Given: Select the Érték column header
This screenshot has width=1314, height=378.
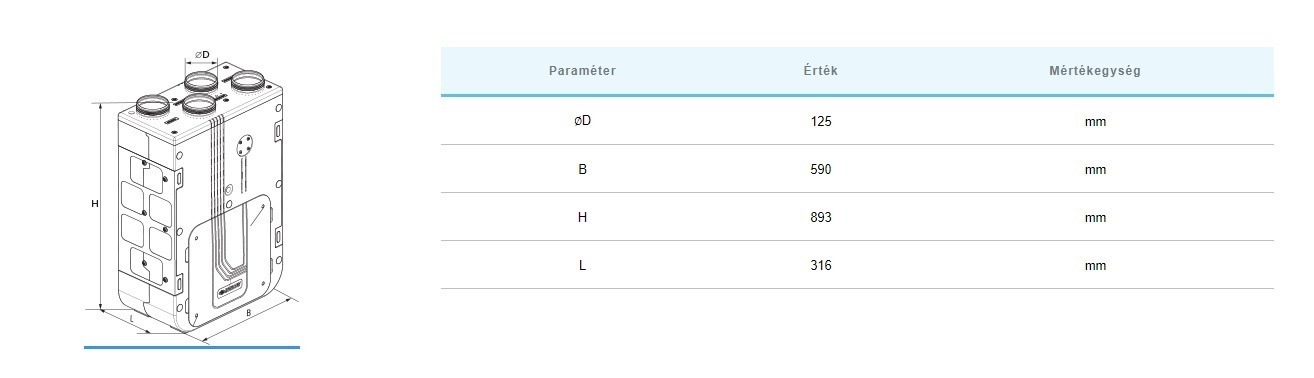Looking at the screenshot, I should [x=821, y=71].
